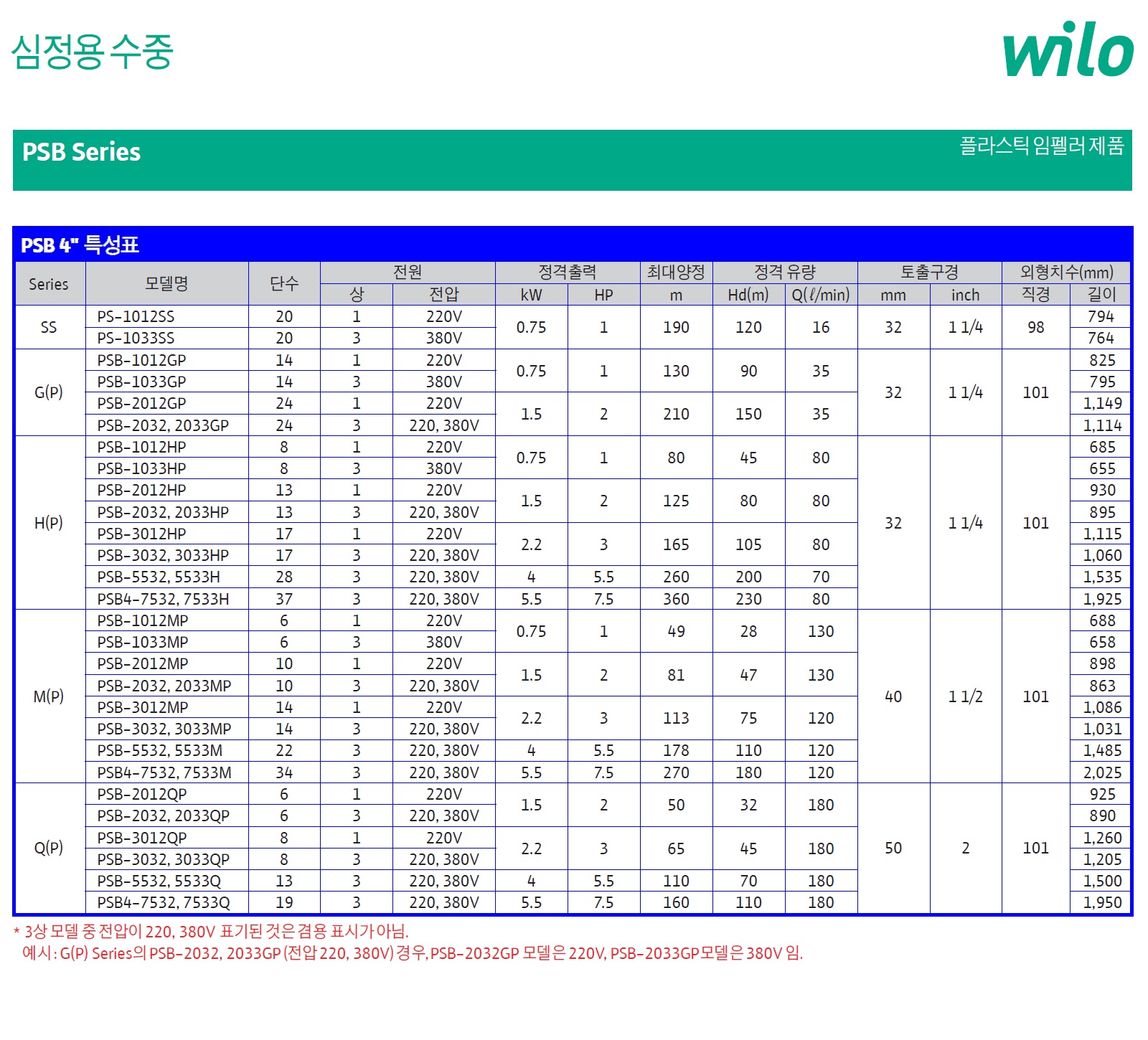Click the Hd(m) subheader
This screenshot has width=1148, height=1040.
click(x=748, y=295)
